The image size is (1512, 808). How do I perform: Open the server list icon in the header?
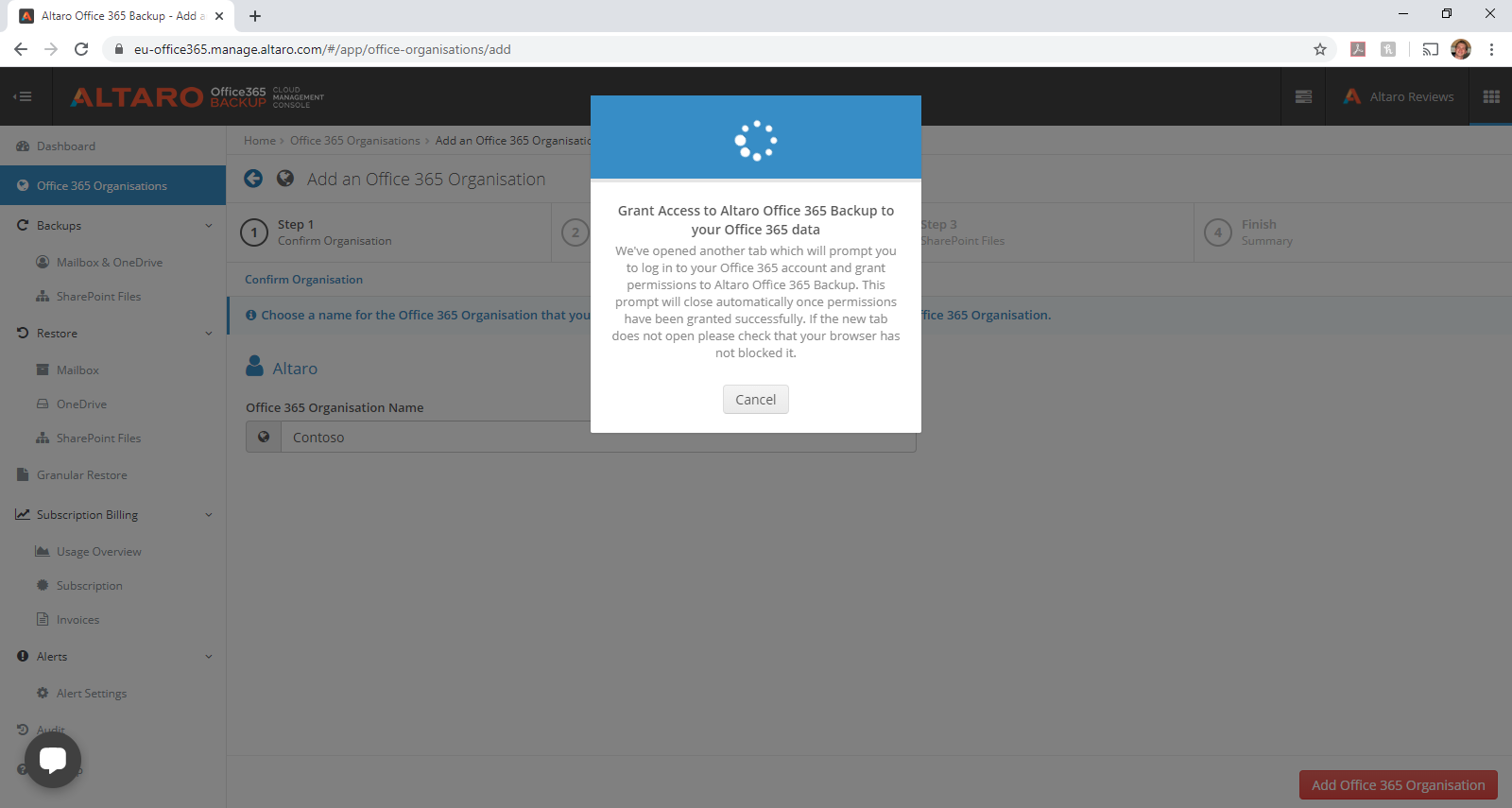point(1303,96)
